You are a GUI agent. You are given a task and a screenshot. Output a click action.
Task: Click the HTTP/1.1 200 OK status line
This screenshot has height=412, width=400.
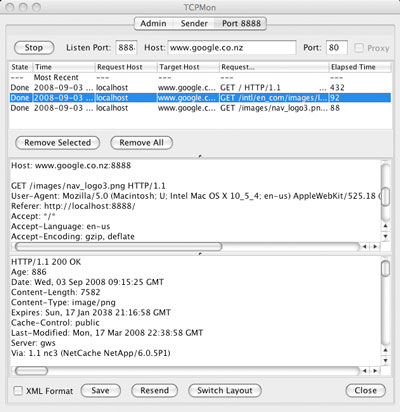tap(46, 262)
